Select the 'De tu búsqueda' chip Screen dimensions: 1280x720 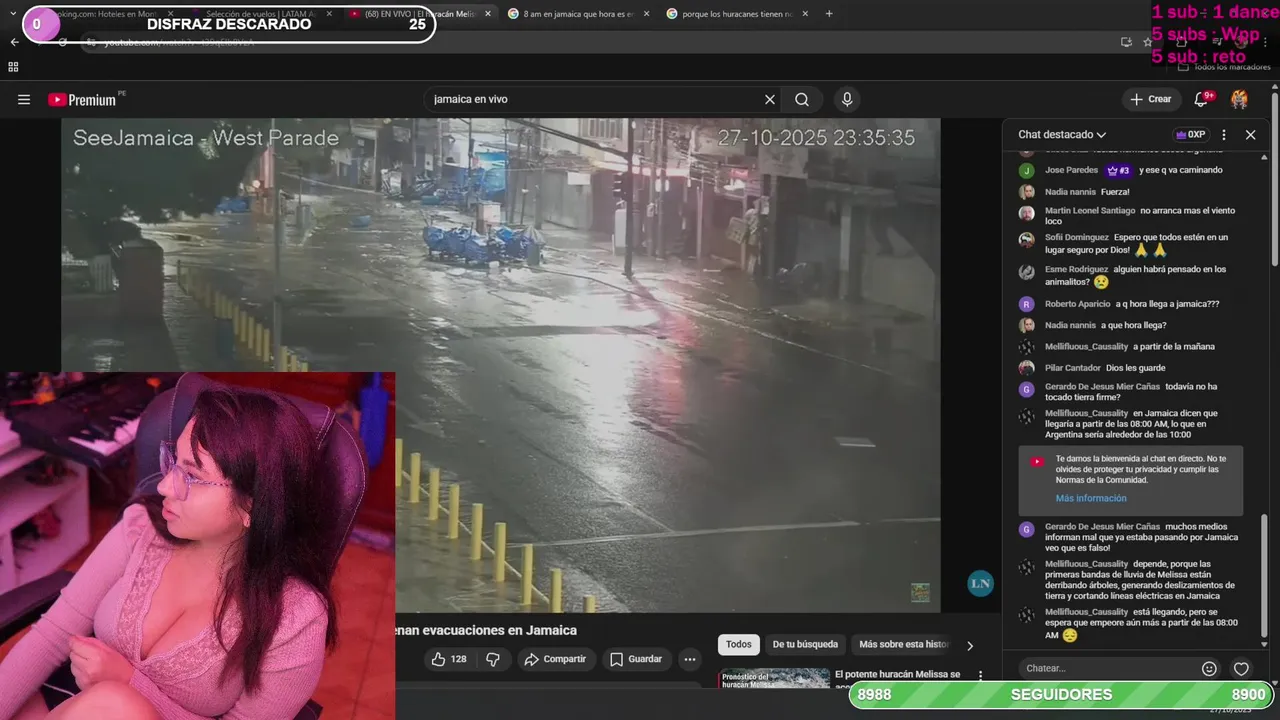(805, 644)
